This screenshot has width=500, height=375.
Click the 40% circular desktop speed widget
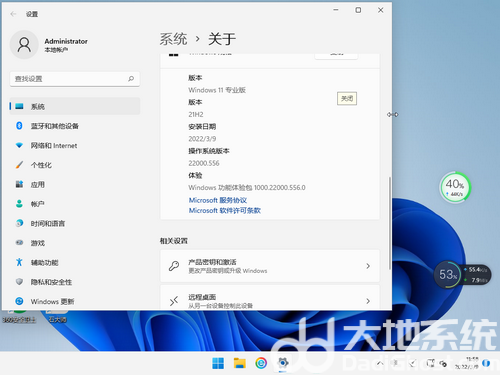click(x=455, y=187)
